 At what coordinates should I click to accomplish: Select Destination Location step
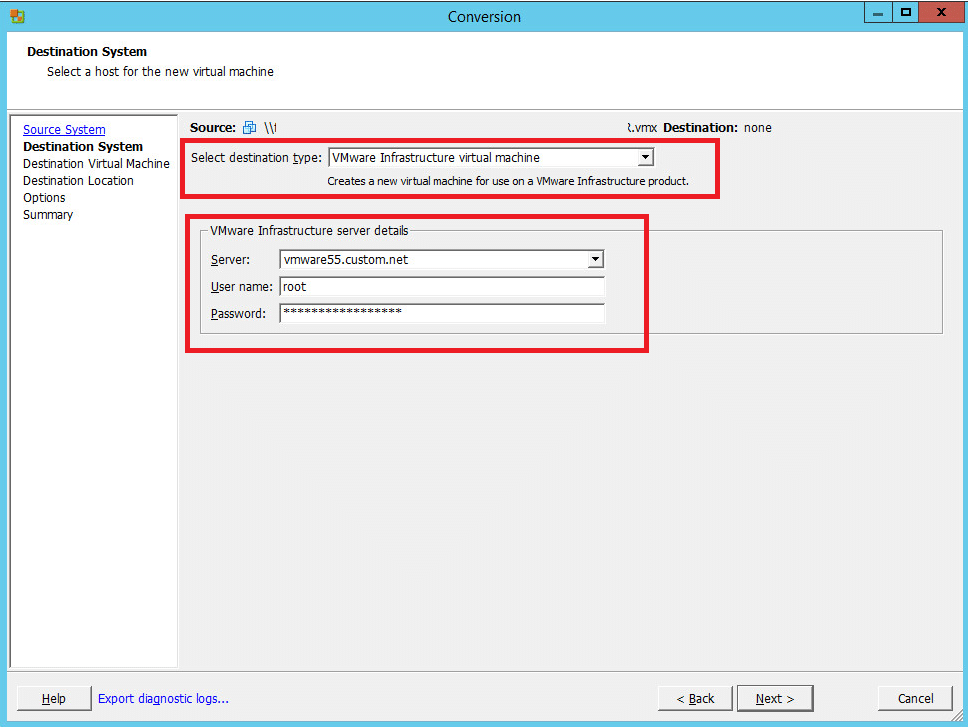[x=78, y=181]
